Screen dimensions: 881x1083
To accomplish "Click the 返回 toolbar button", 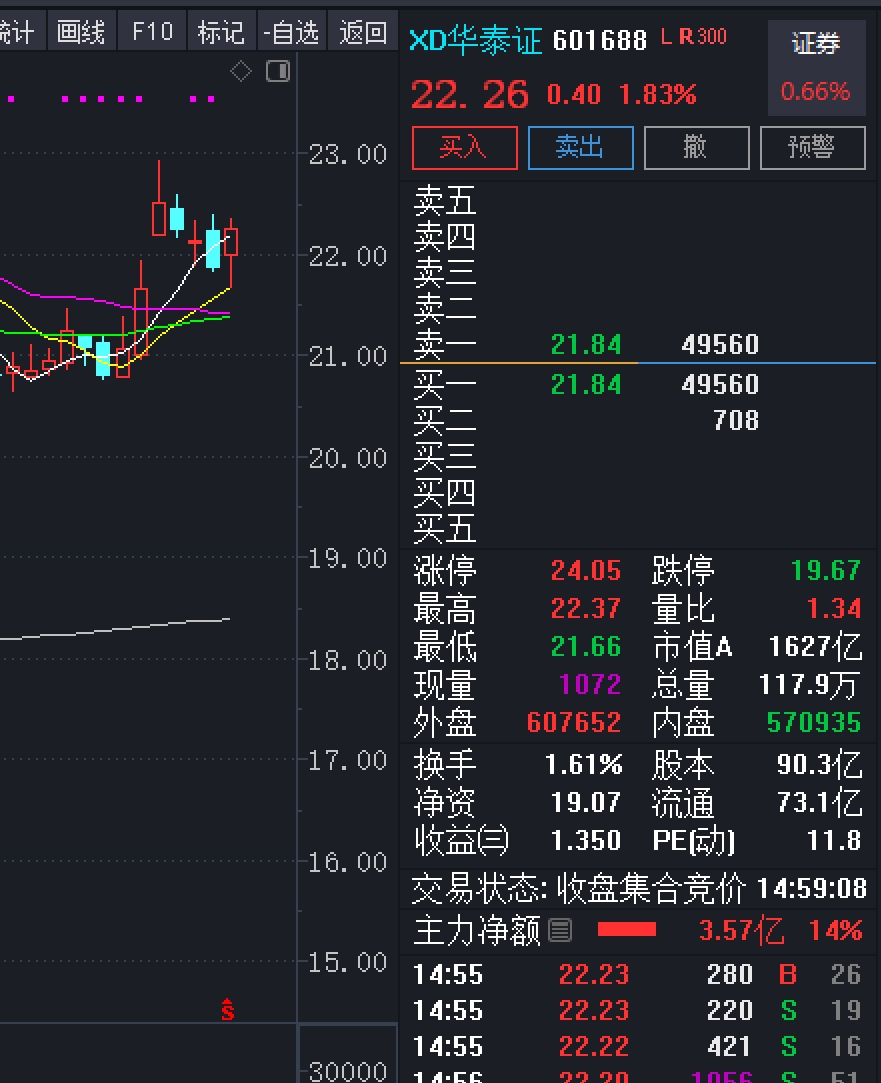I will [362, 32].
